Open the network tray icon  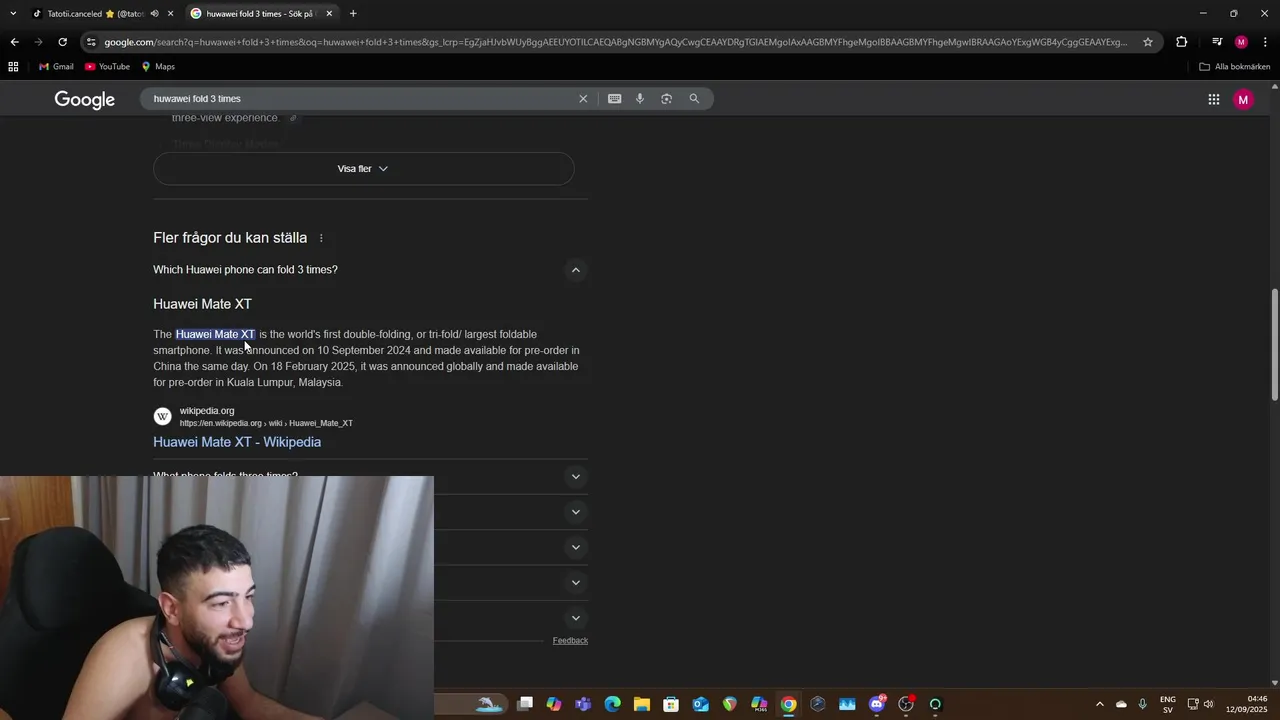(x=1193, y=704)
